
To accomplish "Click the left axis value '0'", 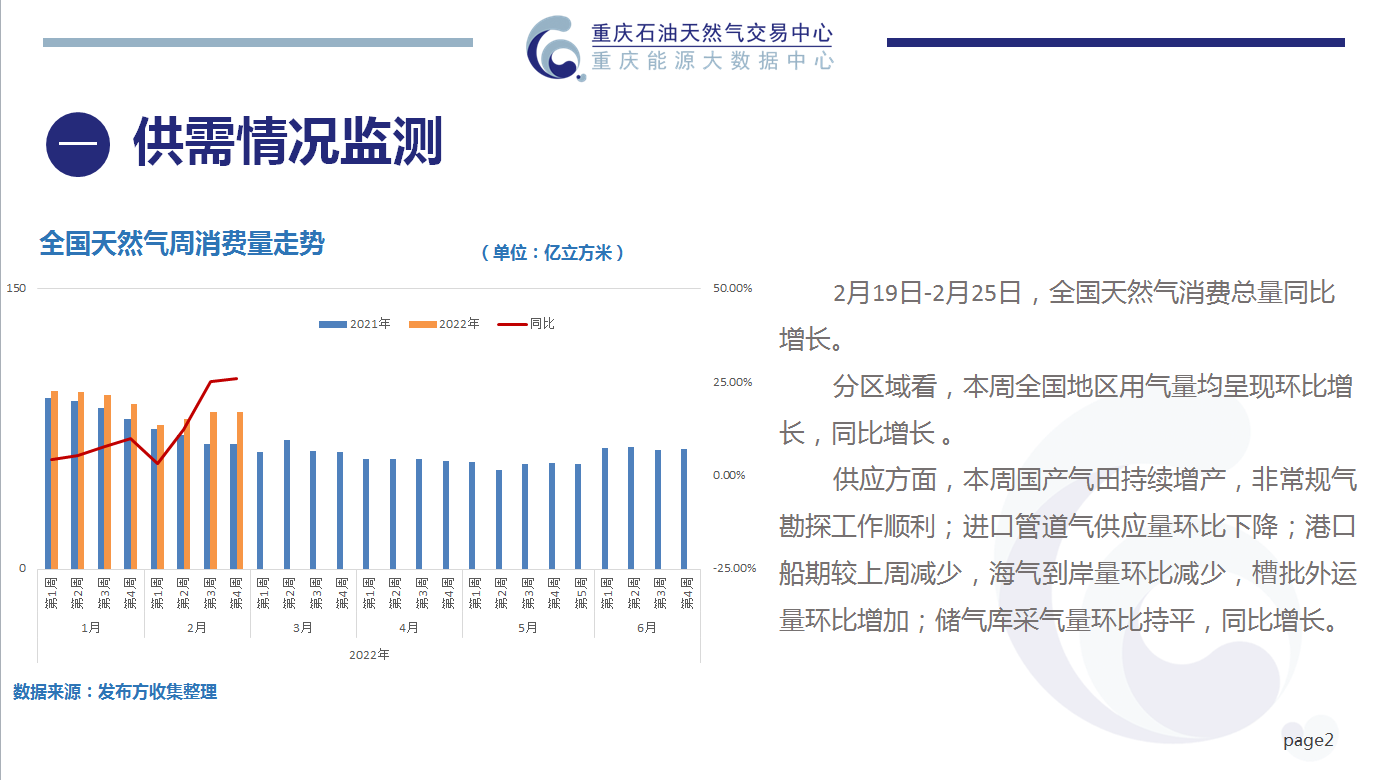I will point(22,568).
